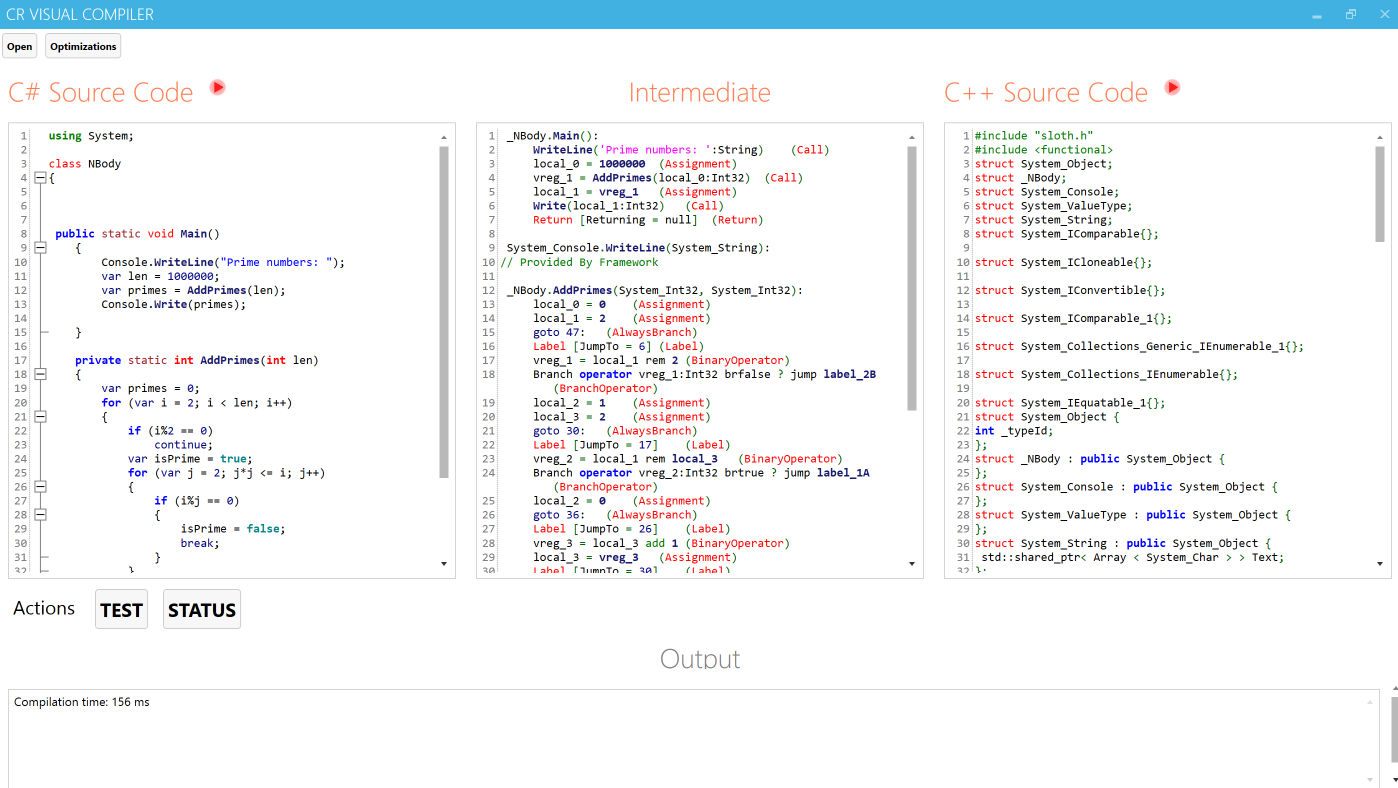Click the "// Provided By Framework" comment
This screenshot has width=1398, height=788.
[579, 262]
